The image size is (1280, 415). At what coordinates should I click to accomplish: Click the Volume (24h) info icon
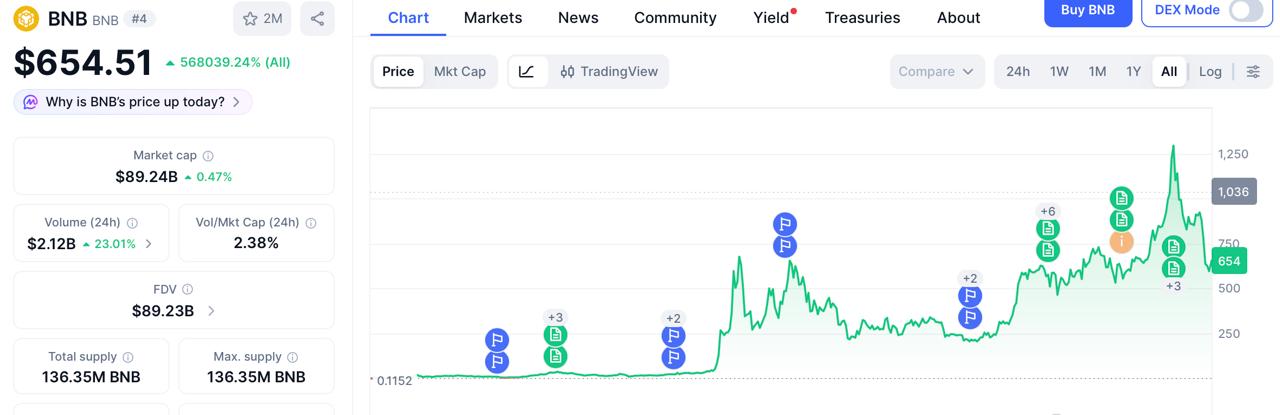pyautogui.click(x=132, y=223)
